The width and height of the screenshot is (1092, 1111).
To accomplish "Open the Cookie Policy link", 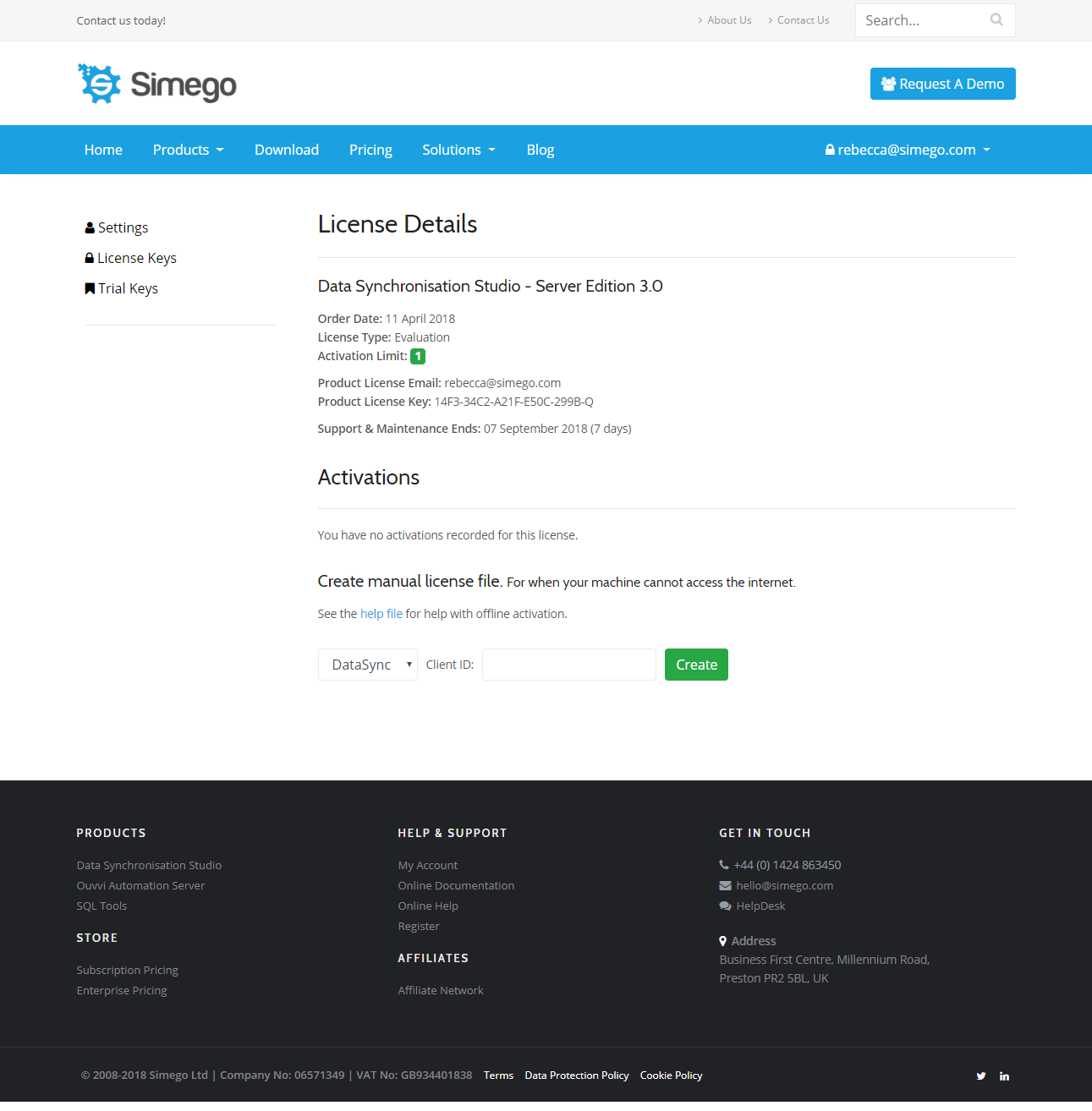I will coord(671,1075).
